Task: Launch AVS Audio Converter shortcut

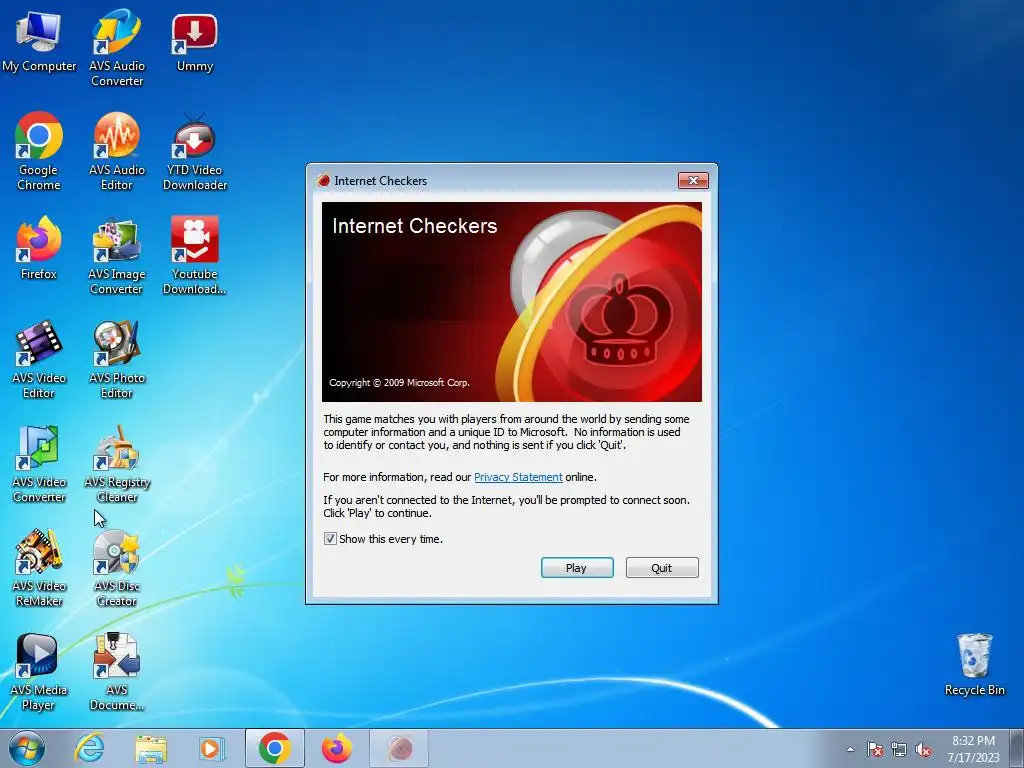Action: 117,47
